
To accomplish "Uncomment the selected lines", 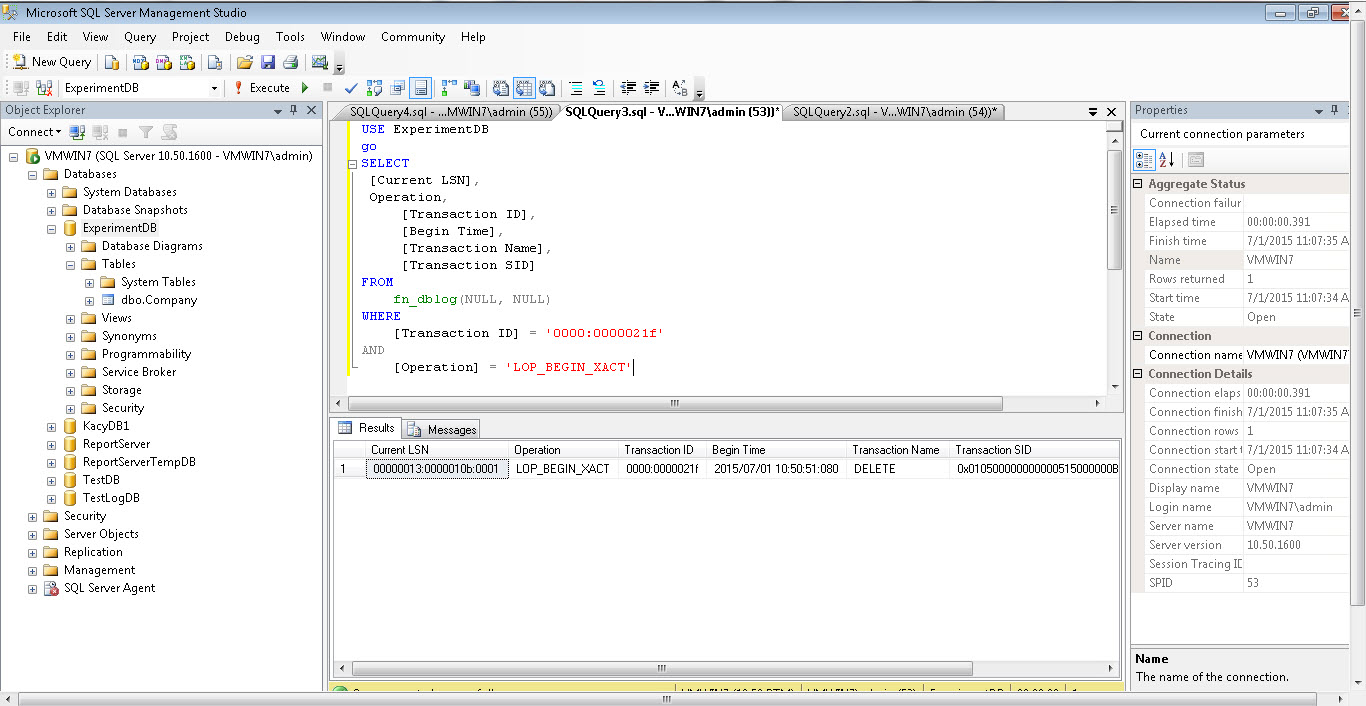I will [599, 88].
